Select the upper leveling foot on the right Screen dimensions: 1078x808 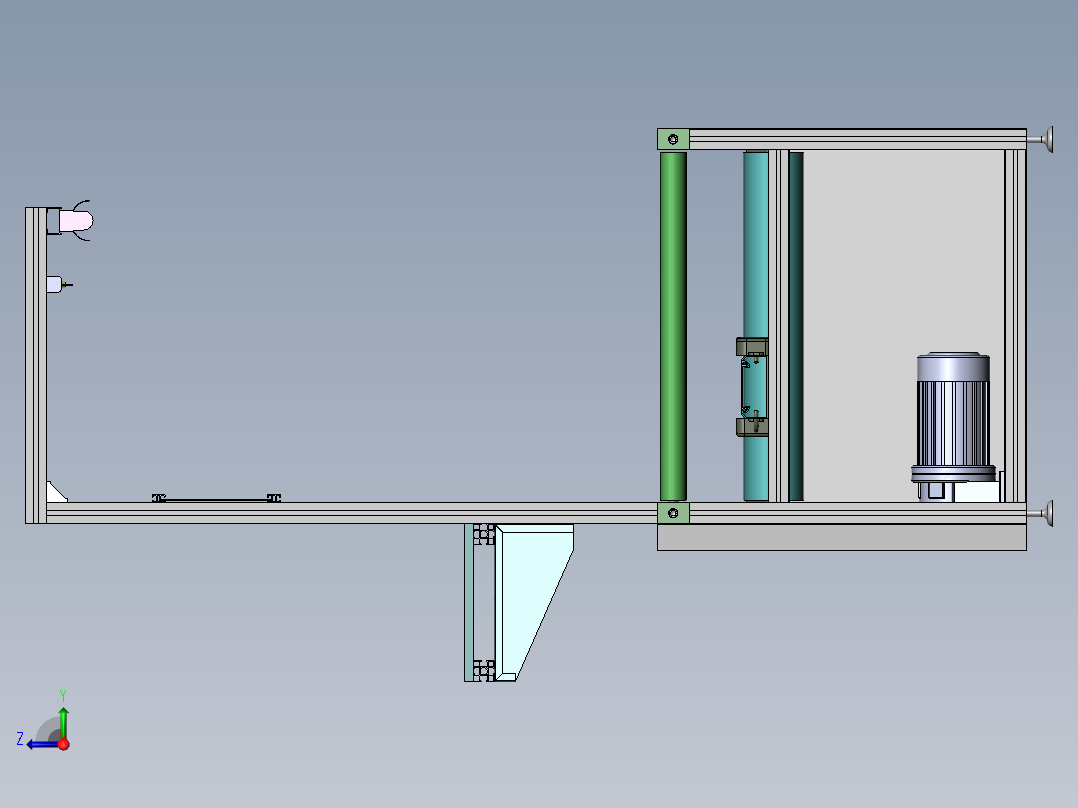pos(1041,140)
